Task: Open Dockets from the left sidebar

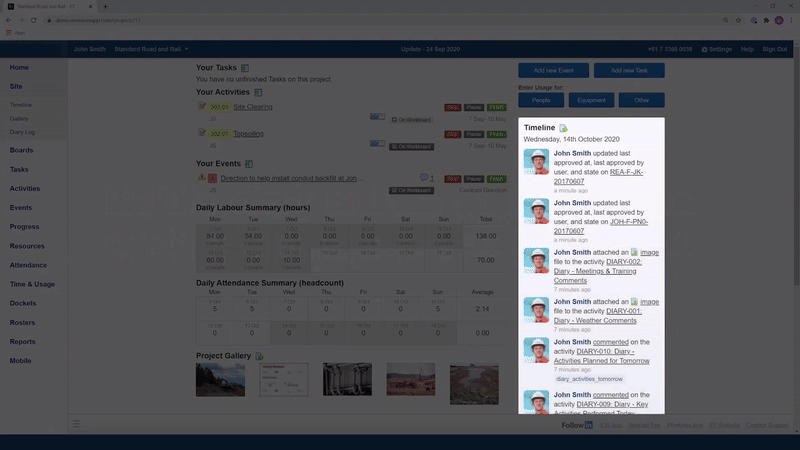Action: coord(22,303)
